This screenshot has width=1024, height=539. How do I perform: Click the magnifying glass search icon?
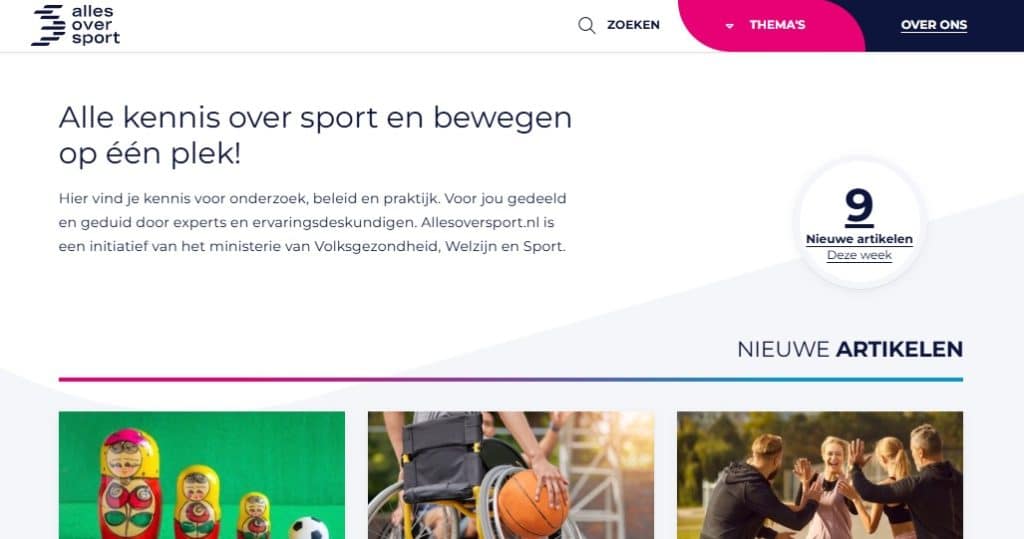click(x=586, y=25)
